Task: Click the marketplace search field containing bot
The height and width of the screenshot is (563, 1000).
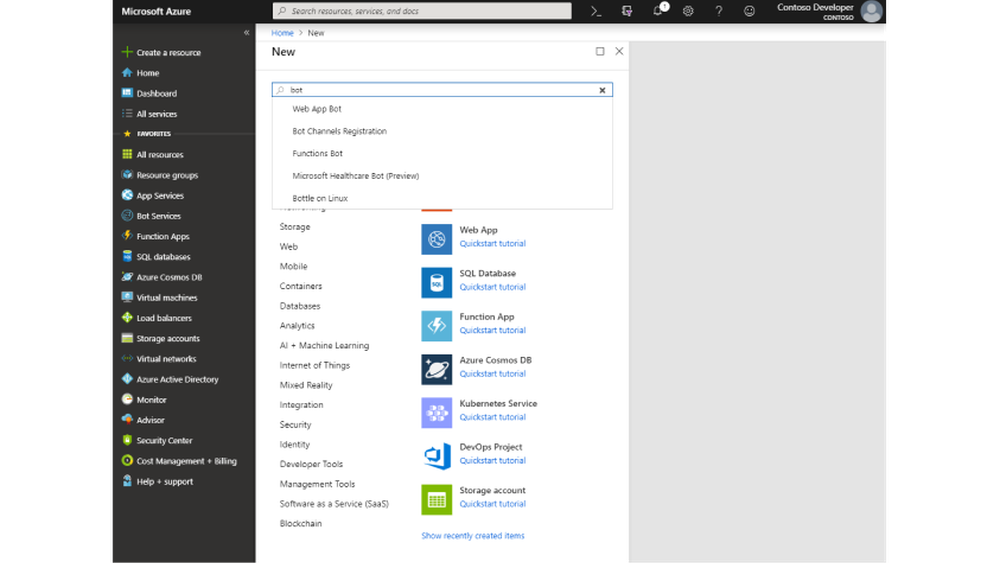Action: [442, 90]
